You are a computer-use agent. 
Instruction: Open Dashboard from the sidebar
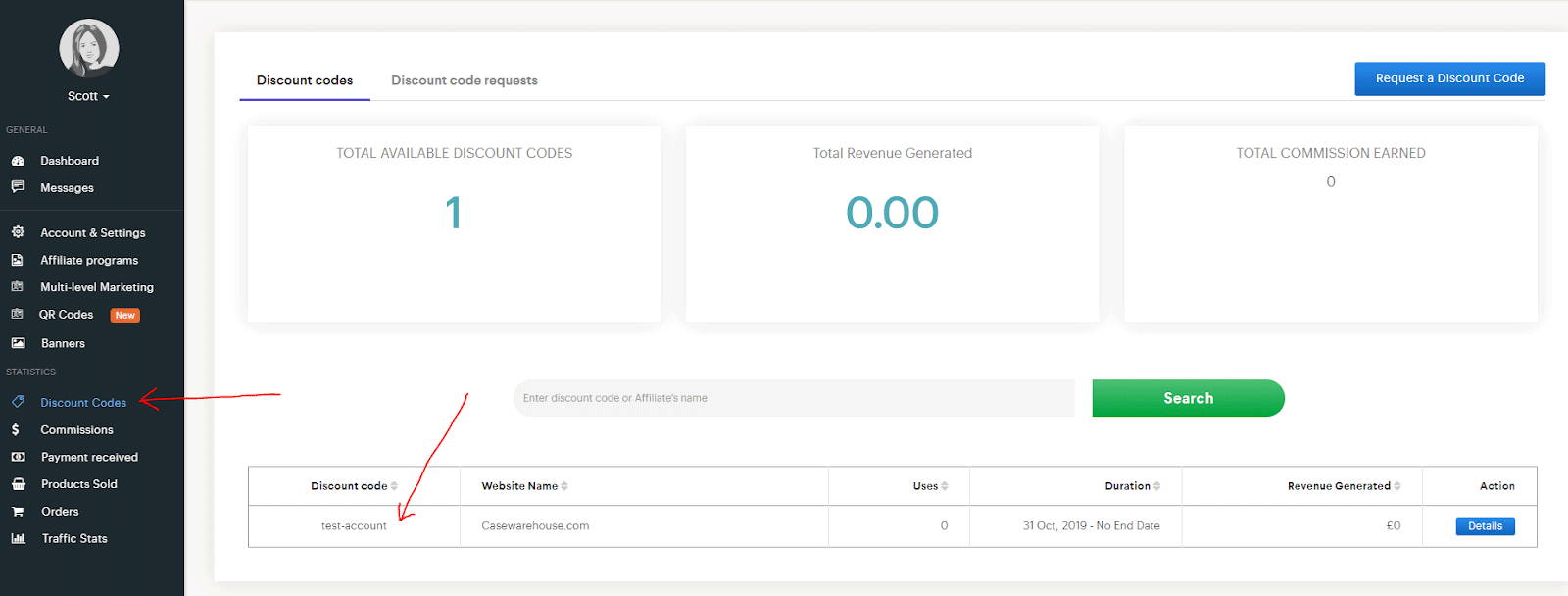tap(70, 161)
